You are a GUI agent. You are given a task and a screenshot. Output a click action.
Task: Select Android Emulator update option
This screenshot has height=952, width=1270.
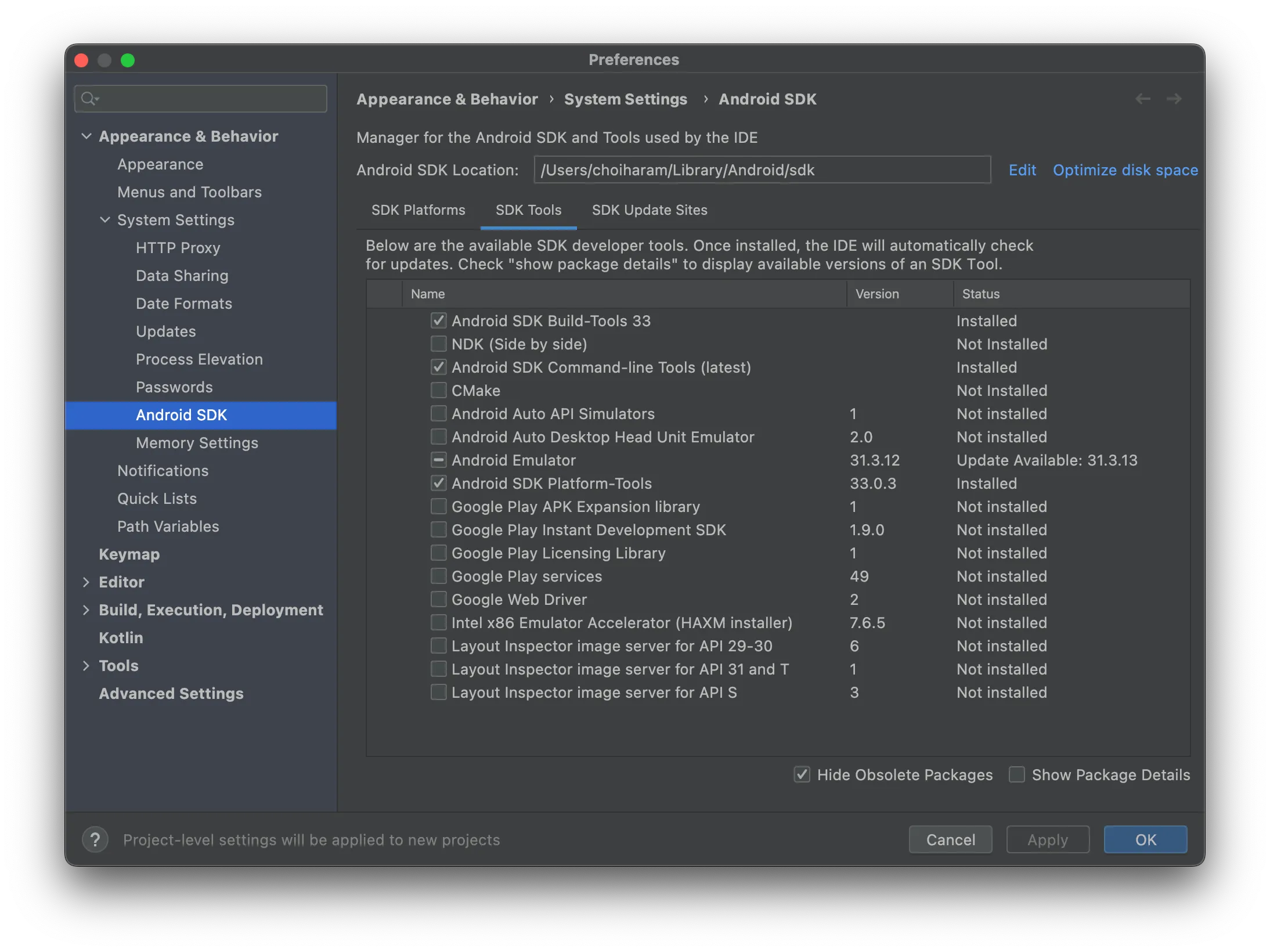pos(437,460)
